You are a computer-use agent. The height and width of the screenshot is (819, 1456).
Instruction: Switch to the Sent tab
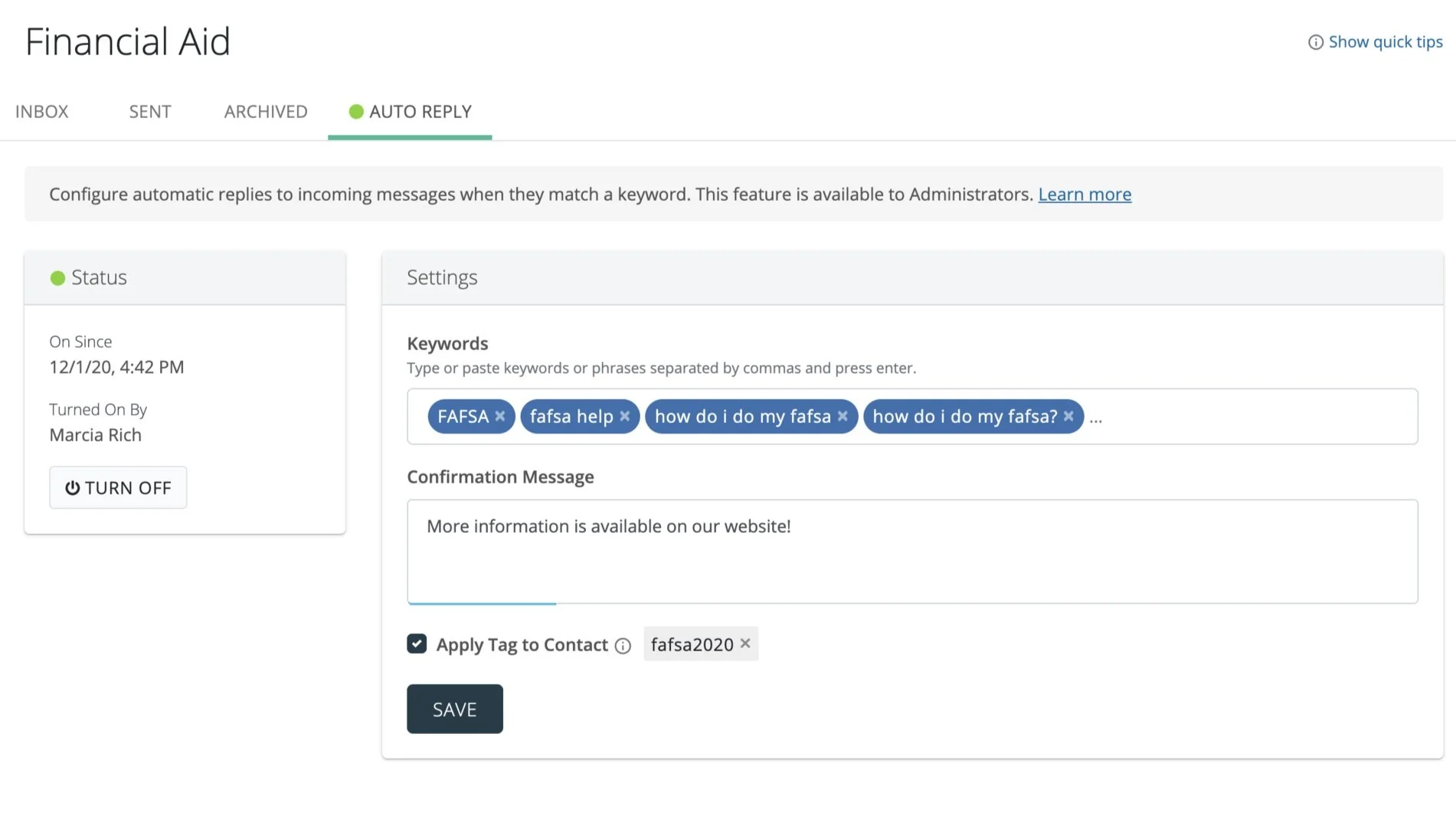(x=150, y=112)
